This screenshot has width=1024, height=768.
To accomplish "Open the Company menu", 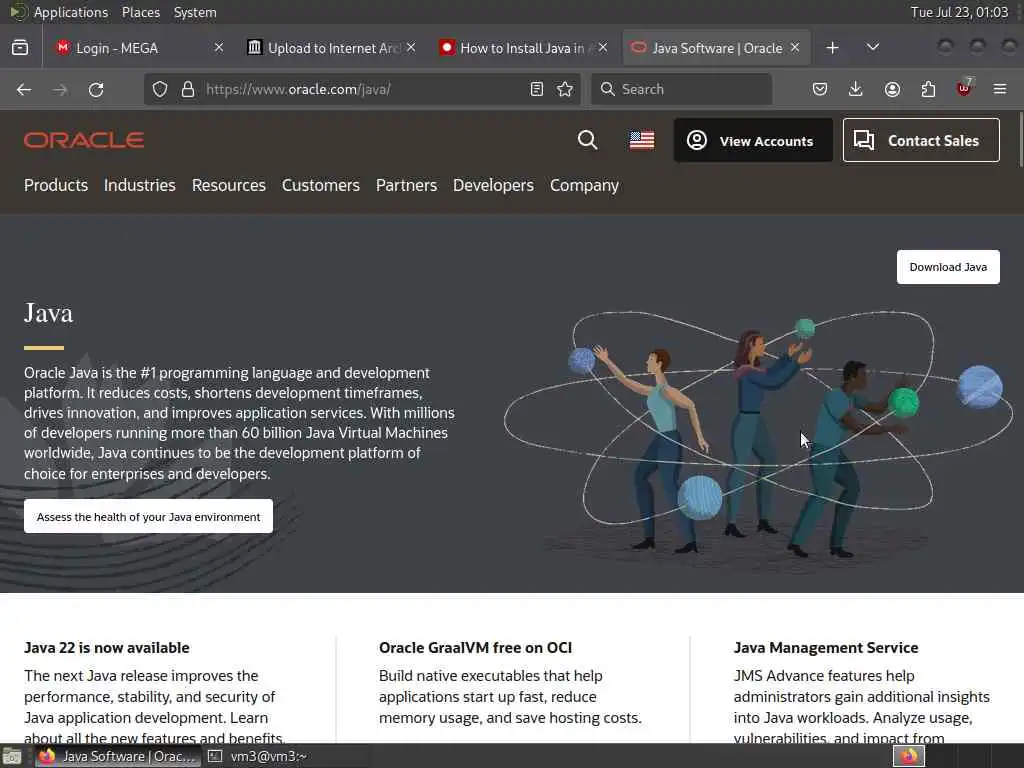I will [x=584, y=185].
